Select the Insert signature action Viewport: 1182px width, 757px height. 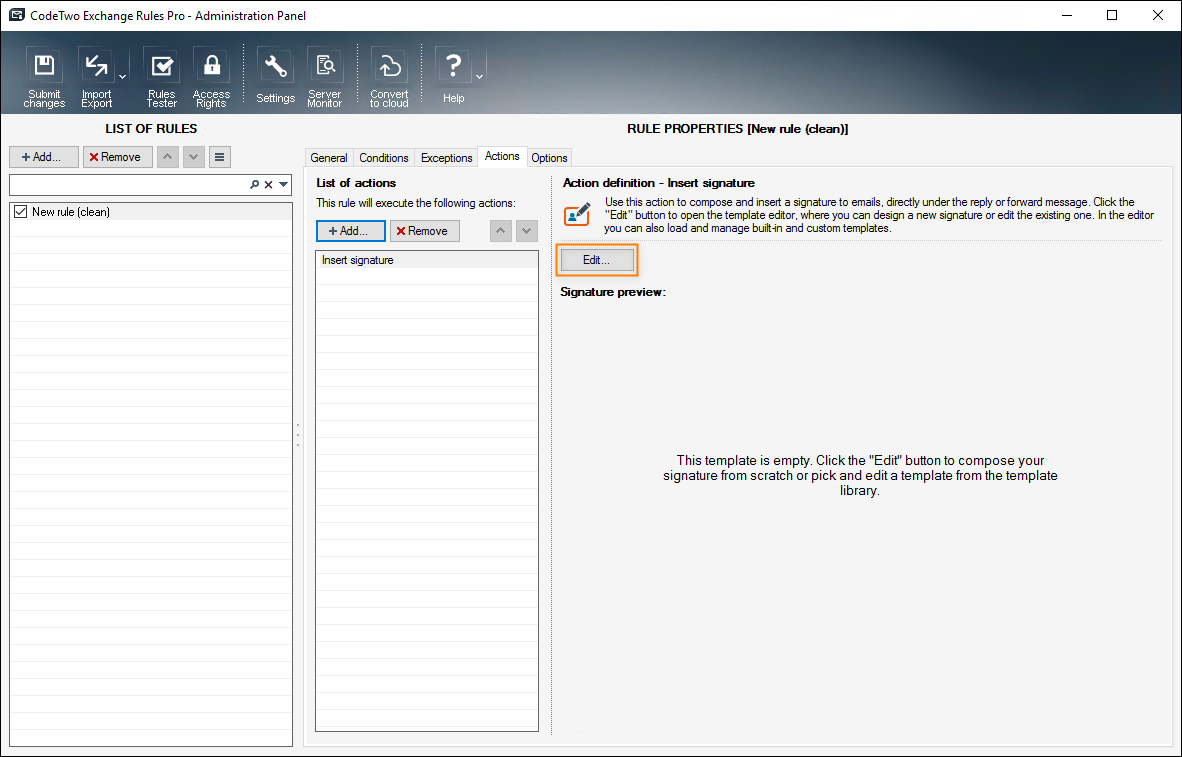tap(427, 260)
